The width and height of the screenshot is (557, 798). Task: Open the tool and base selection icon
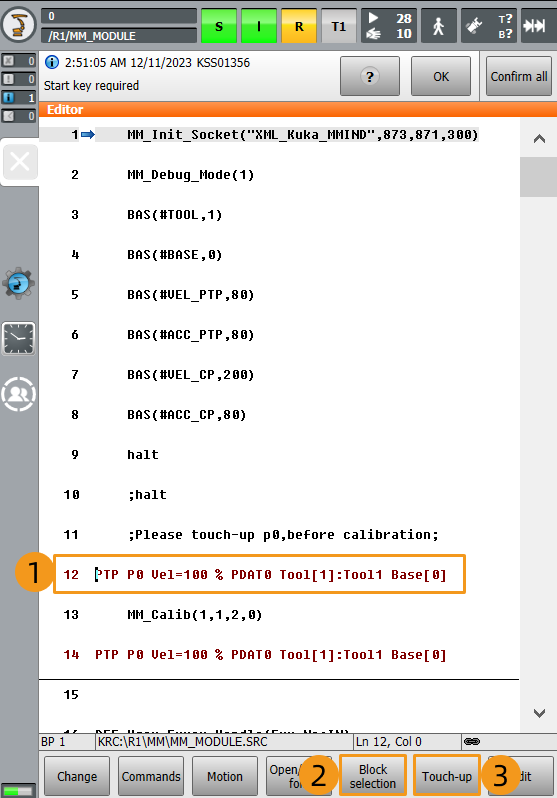click(x=505, y=26)
